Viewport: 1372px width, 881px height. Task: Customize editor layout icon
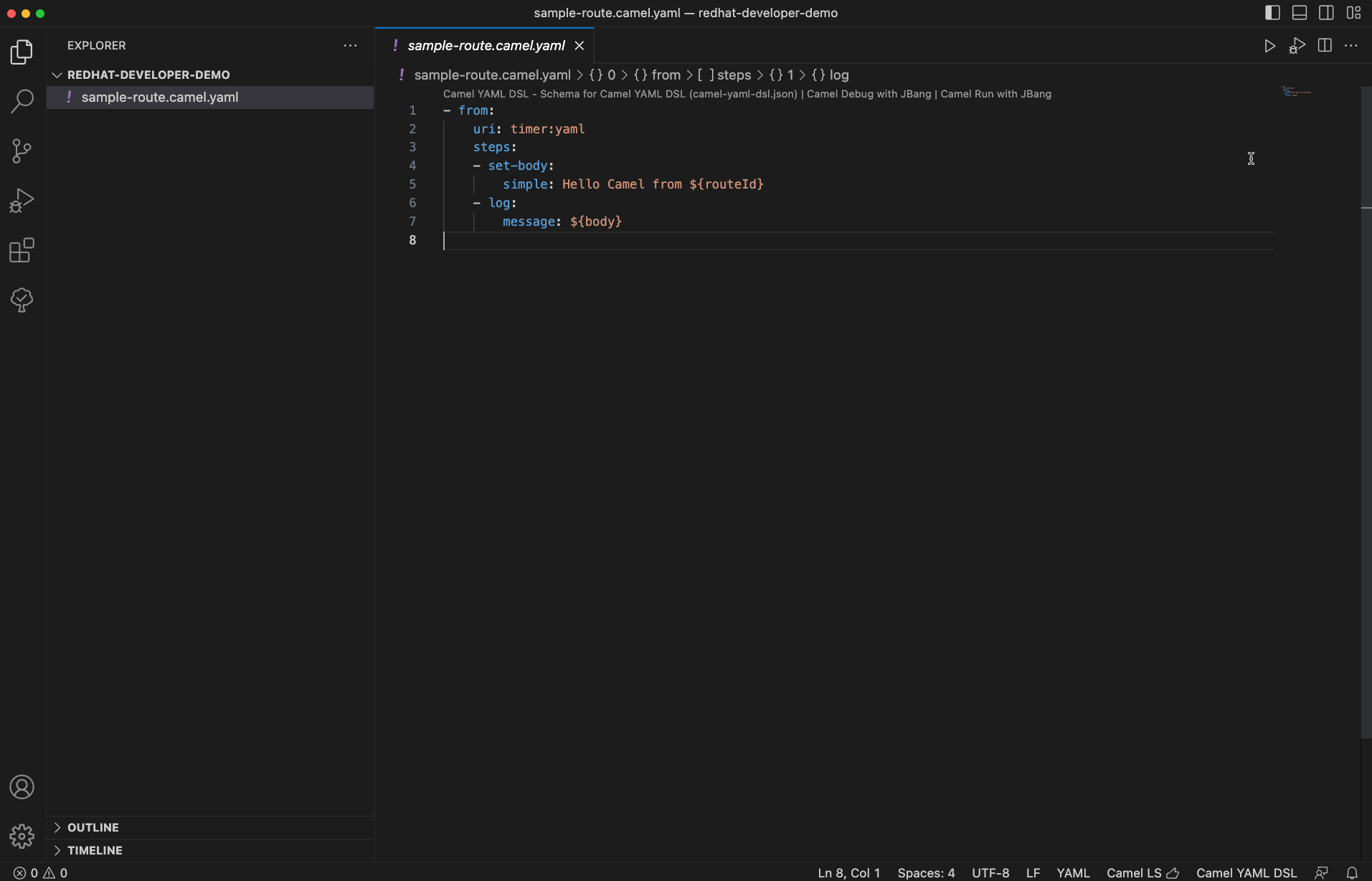point(1353,13)
